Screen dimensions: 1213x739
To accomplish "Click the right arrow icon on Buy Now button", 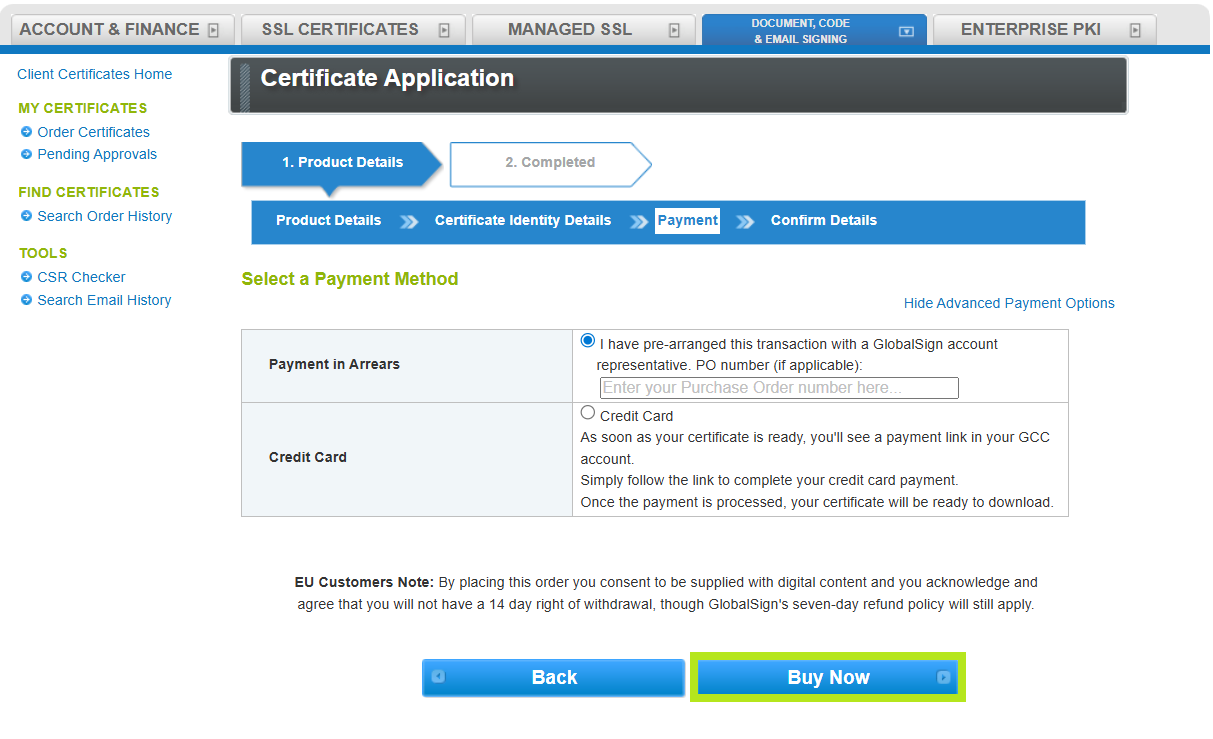I will click(x=943, y=677).
